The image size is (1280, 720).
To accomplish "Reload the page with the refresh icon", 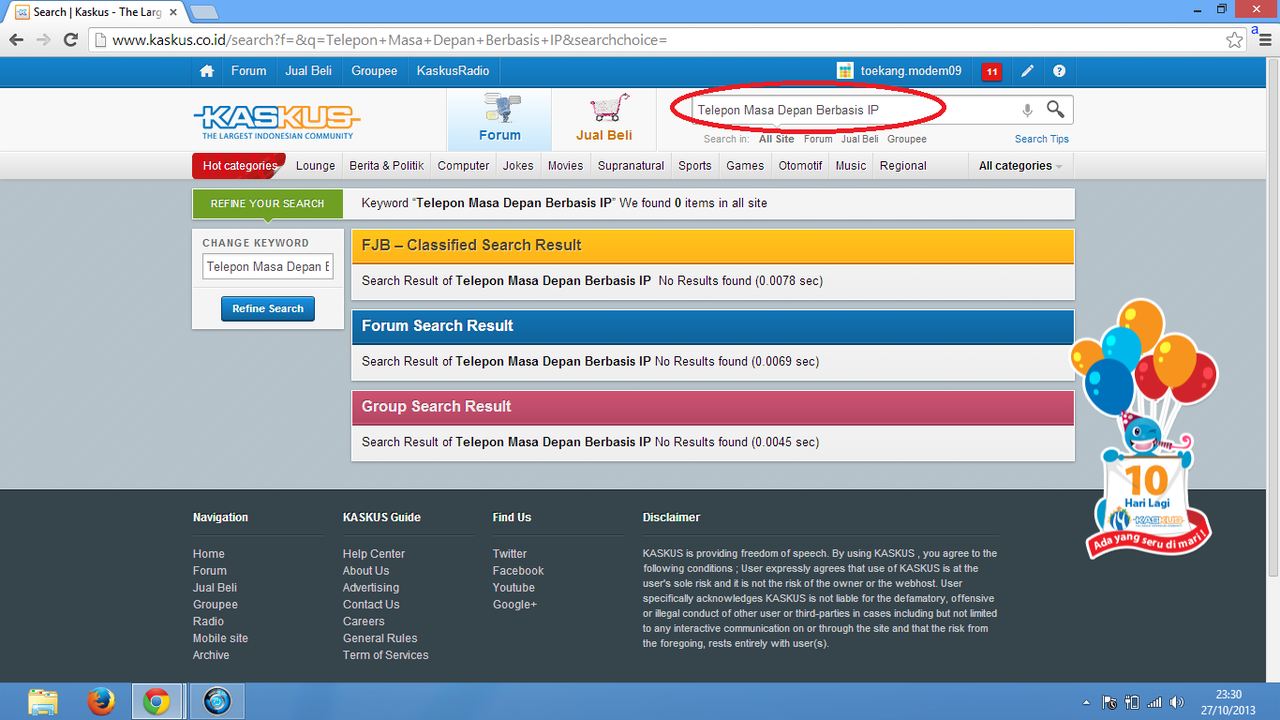I will pyautogui.click(x=70, y=40).
